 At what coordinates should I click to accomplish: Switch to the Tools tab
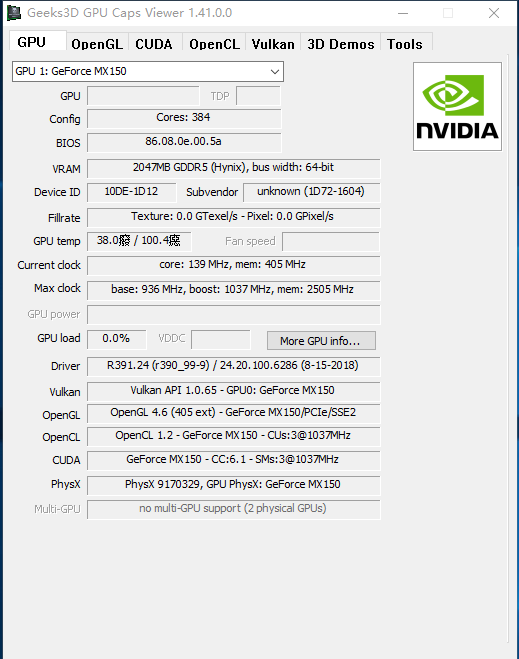[405, 44]
